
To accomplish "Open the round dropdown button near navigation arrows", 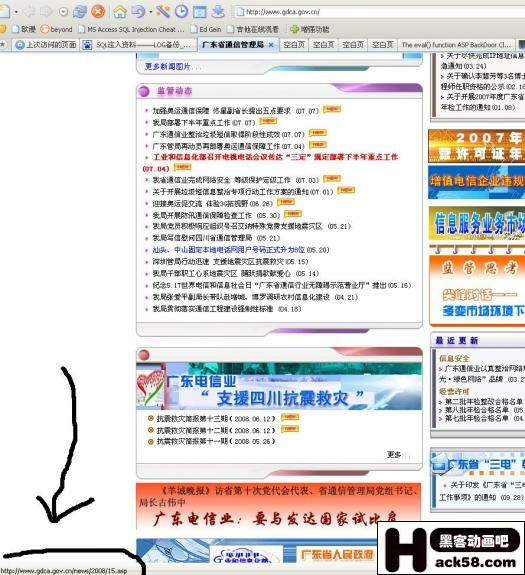I will click(x=63, y=12).
